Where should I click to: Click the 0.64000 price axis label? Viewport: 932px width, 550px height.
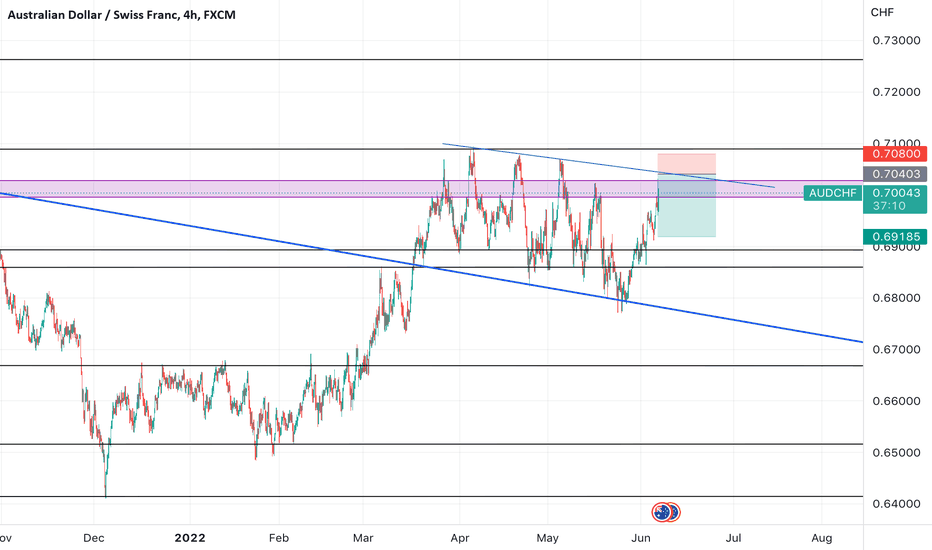(x=896, y=504)
